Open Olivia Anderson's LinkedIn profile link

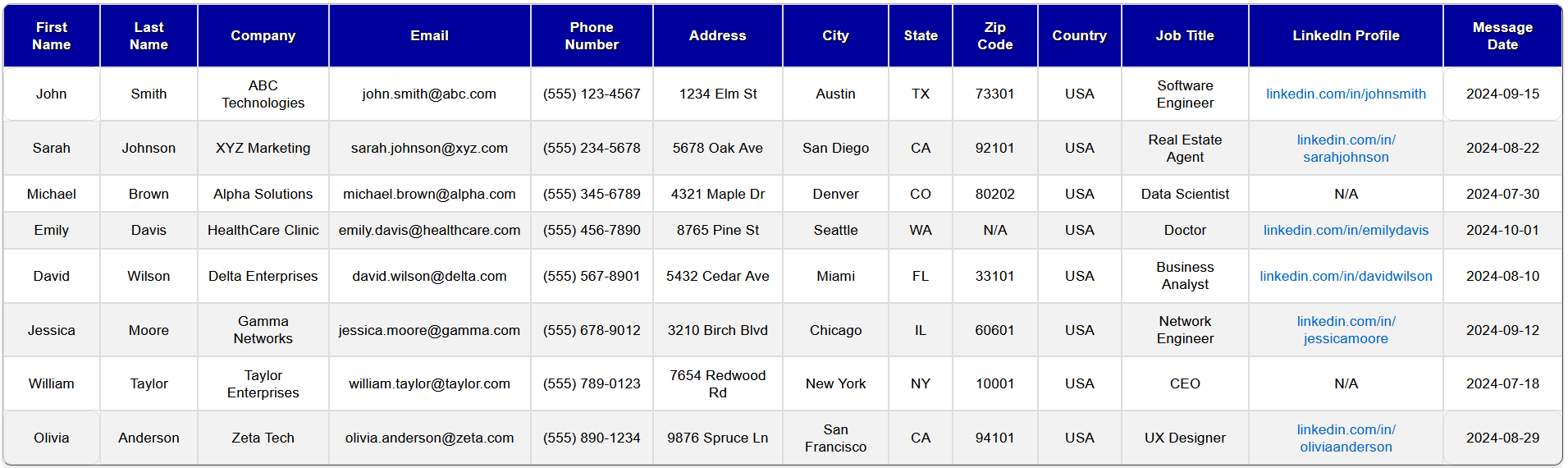[x=1345, y=438]
